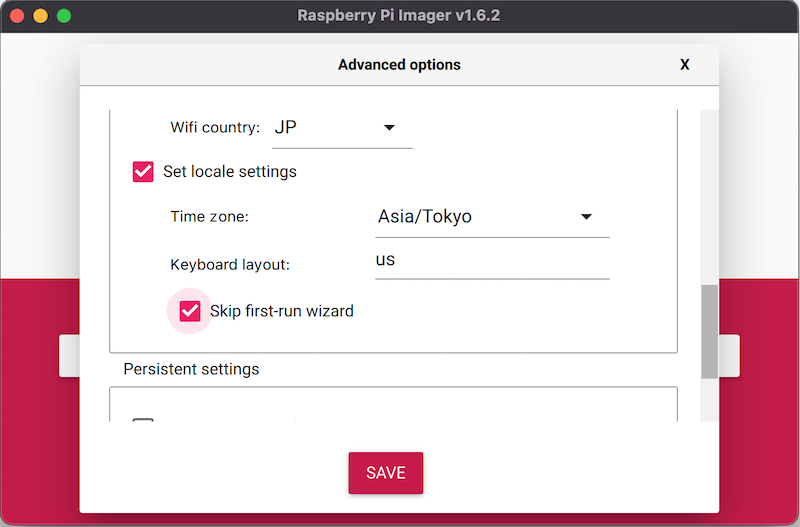Toggle Skip first-run wizard checkbox
The height and width of the screenshot is (527, 800).
click(x=190, y=311)
